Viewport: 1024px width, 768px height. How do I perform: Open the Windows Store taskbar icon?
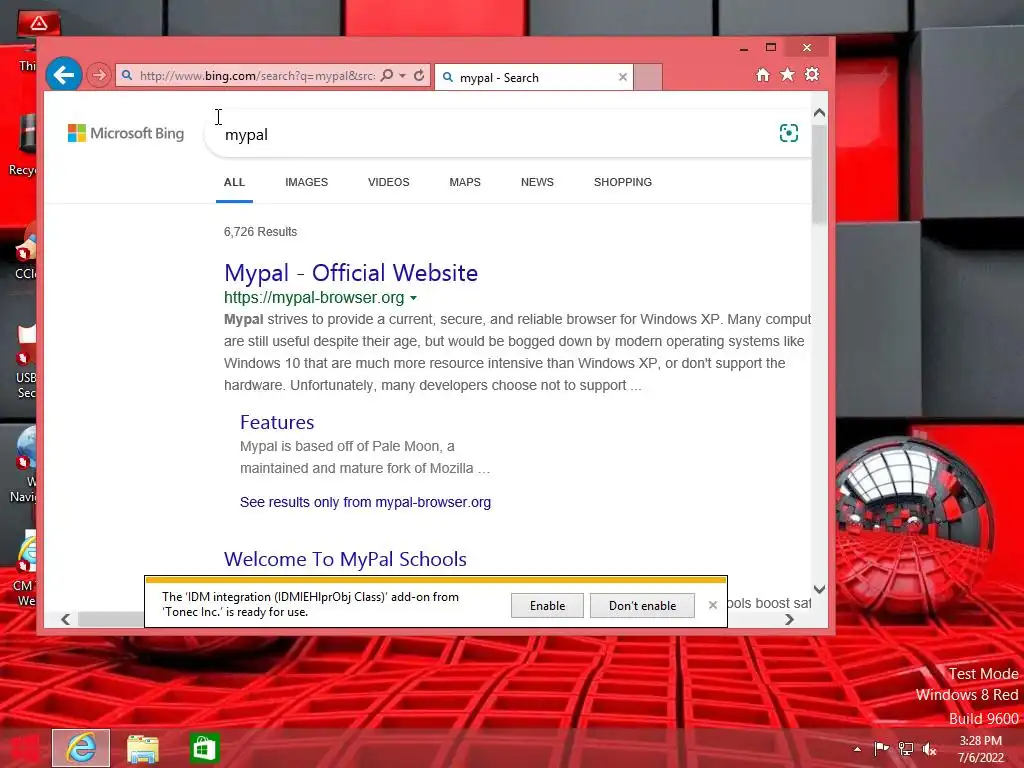pos(204,748)
